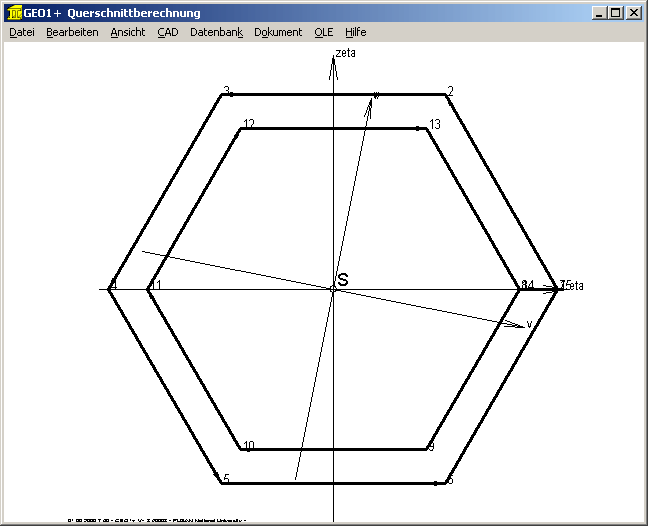The width and height of the screenshot is (648, 526).
Task: Open the Datenbank menu
Action: point(216,32)
